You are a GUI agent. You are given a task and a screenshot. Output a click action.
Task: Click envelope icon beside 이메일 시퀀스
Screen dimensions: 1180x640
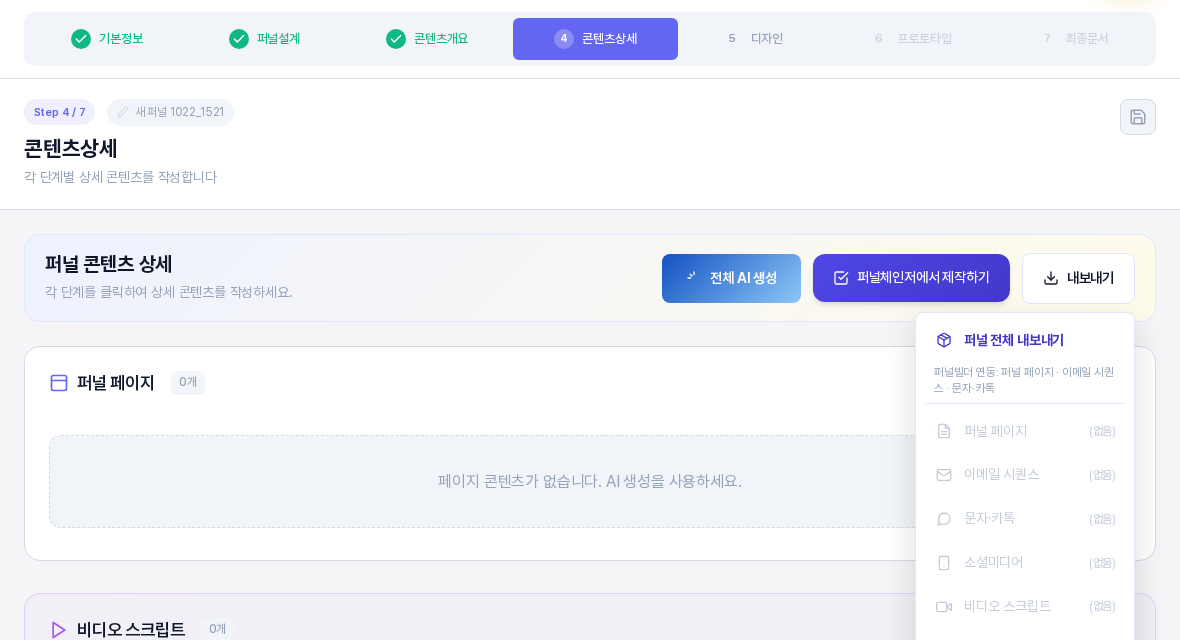944,474
